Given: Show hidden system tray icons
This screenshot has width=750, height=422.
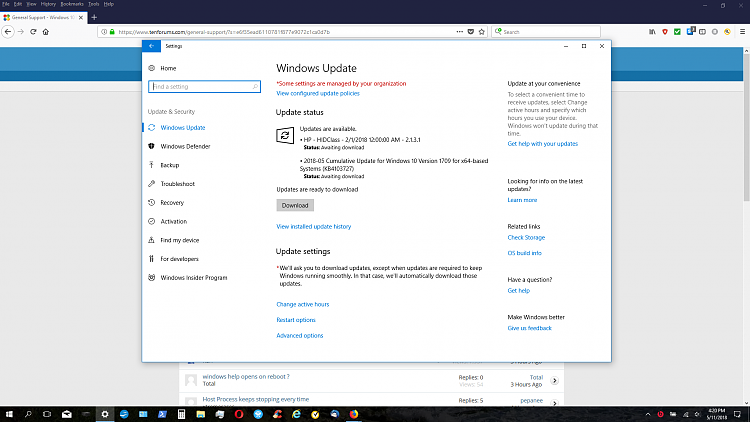Looking at the screenshot, I should 648,414.
